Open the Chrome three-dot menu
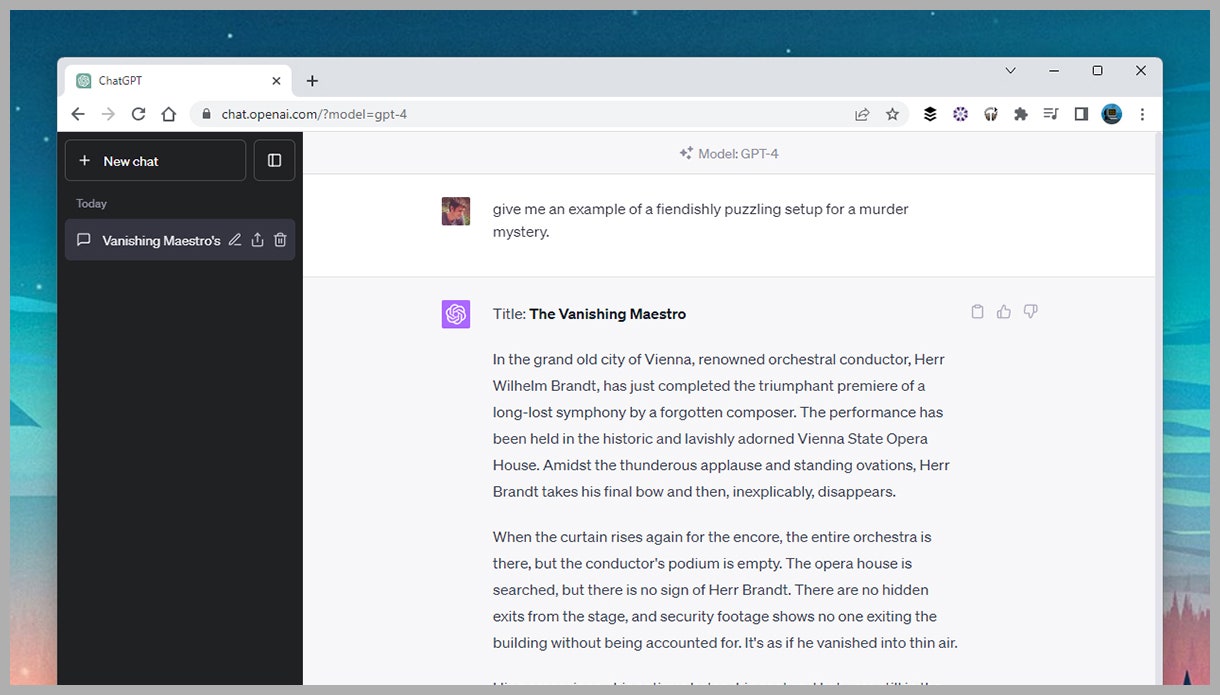The width and height of the screenshot is (1220, 695). click(1142, 114)
